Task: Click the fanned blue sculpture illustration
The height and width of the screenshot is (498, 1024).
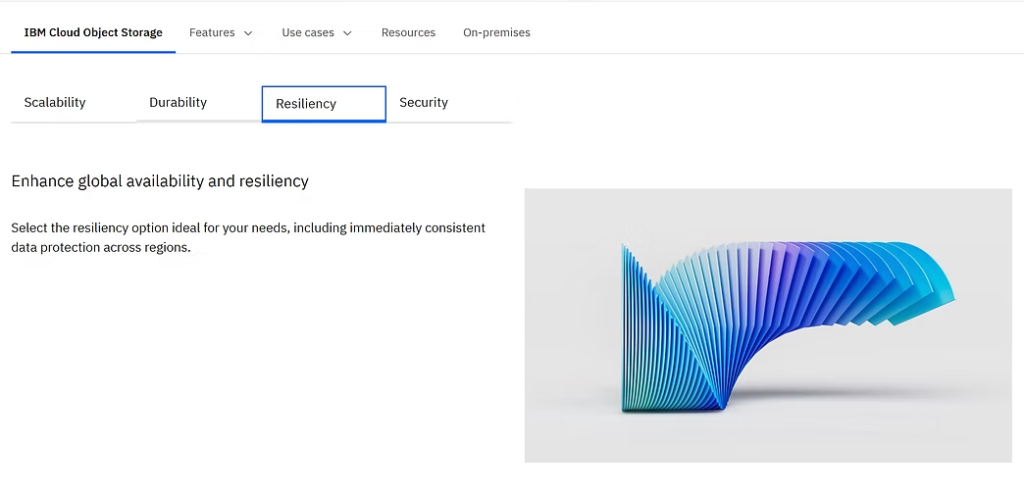Action: pos(768,326)
